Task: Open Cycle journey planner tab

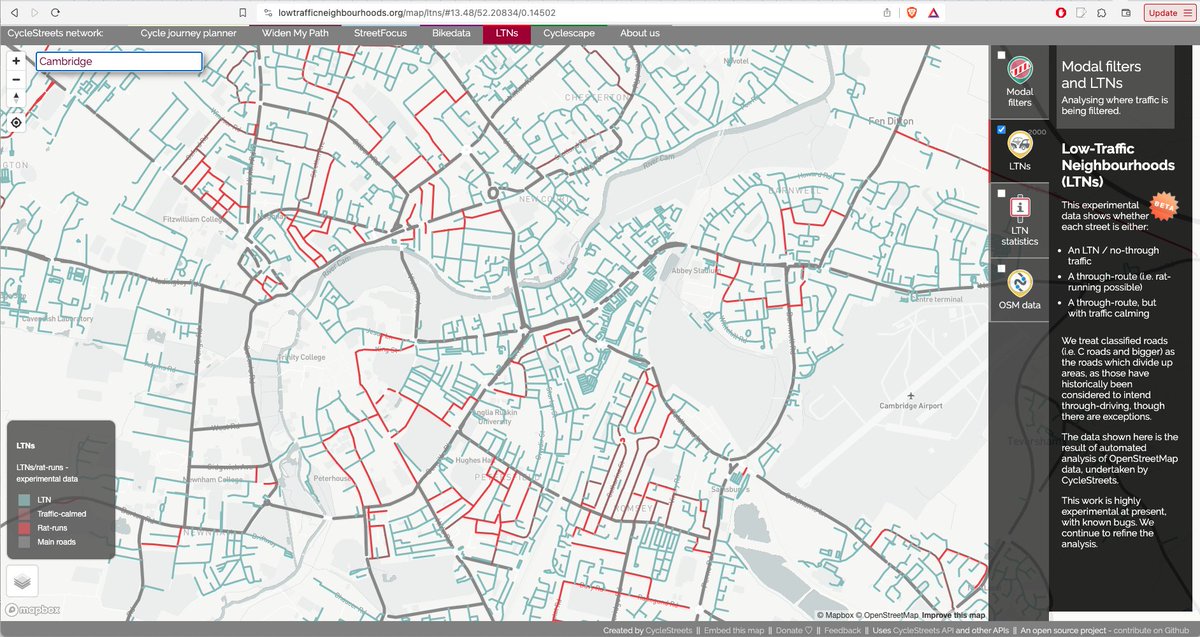Action: tap(188, 33)
